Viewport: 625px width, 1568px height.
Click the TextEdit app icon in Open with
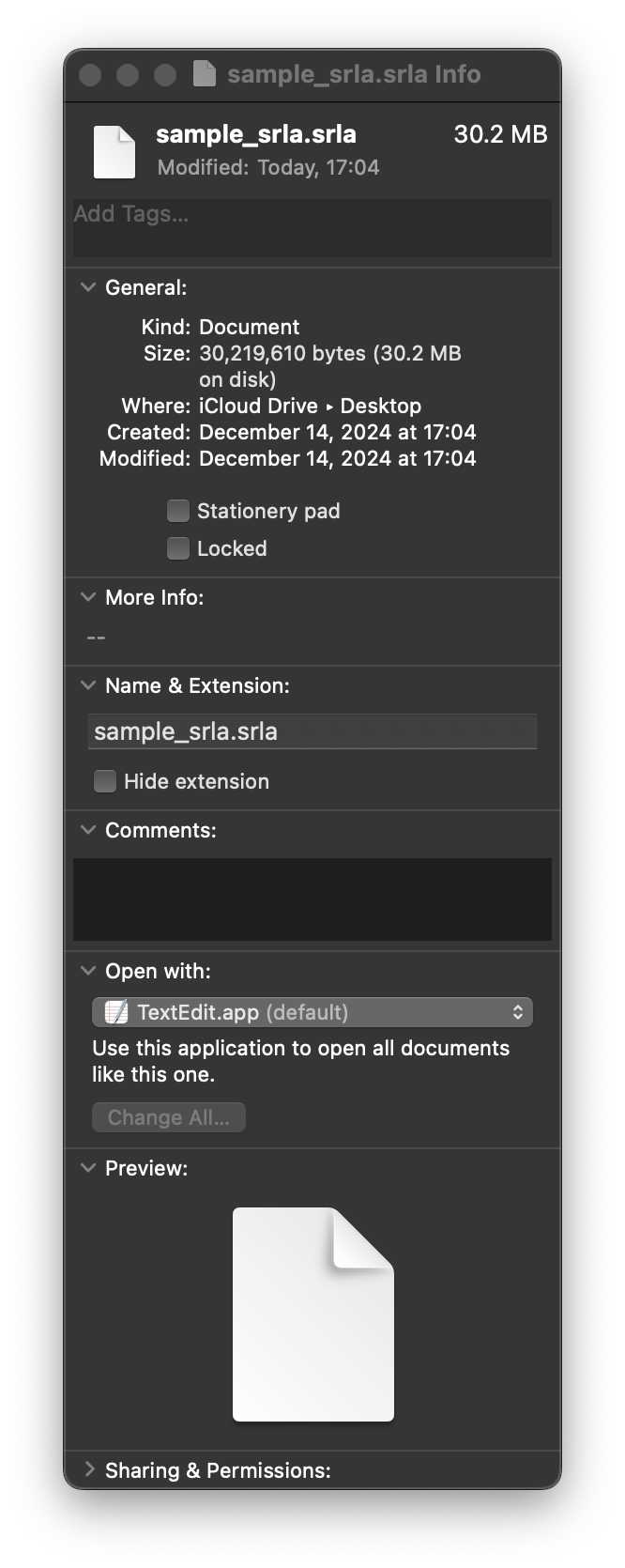[x=115, y=1012]
